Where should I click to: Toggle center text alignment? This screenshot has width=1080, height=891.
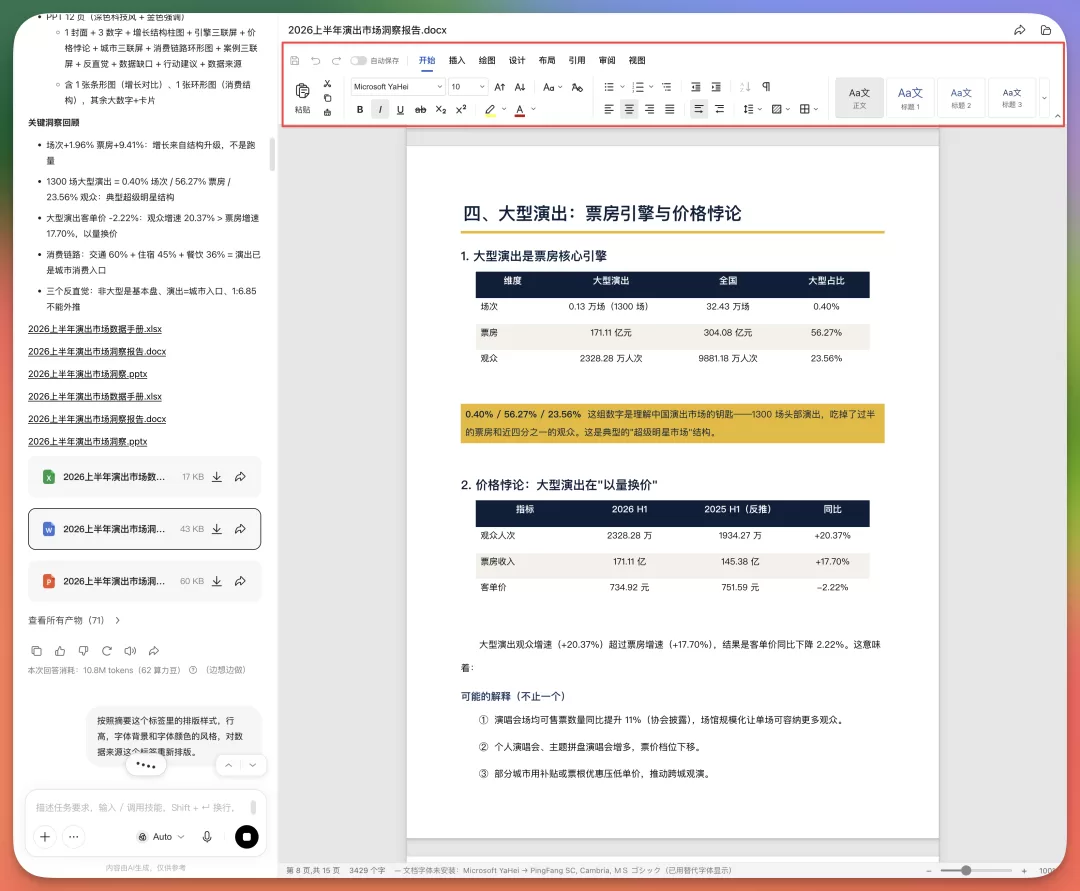pyautogui.click(x=629, y=109)
